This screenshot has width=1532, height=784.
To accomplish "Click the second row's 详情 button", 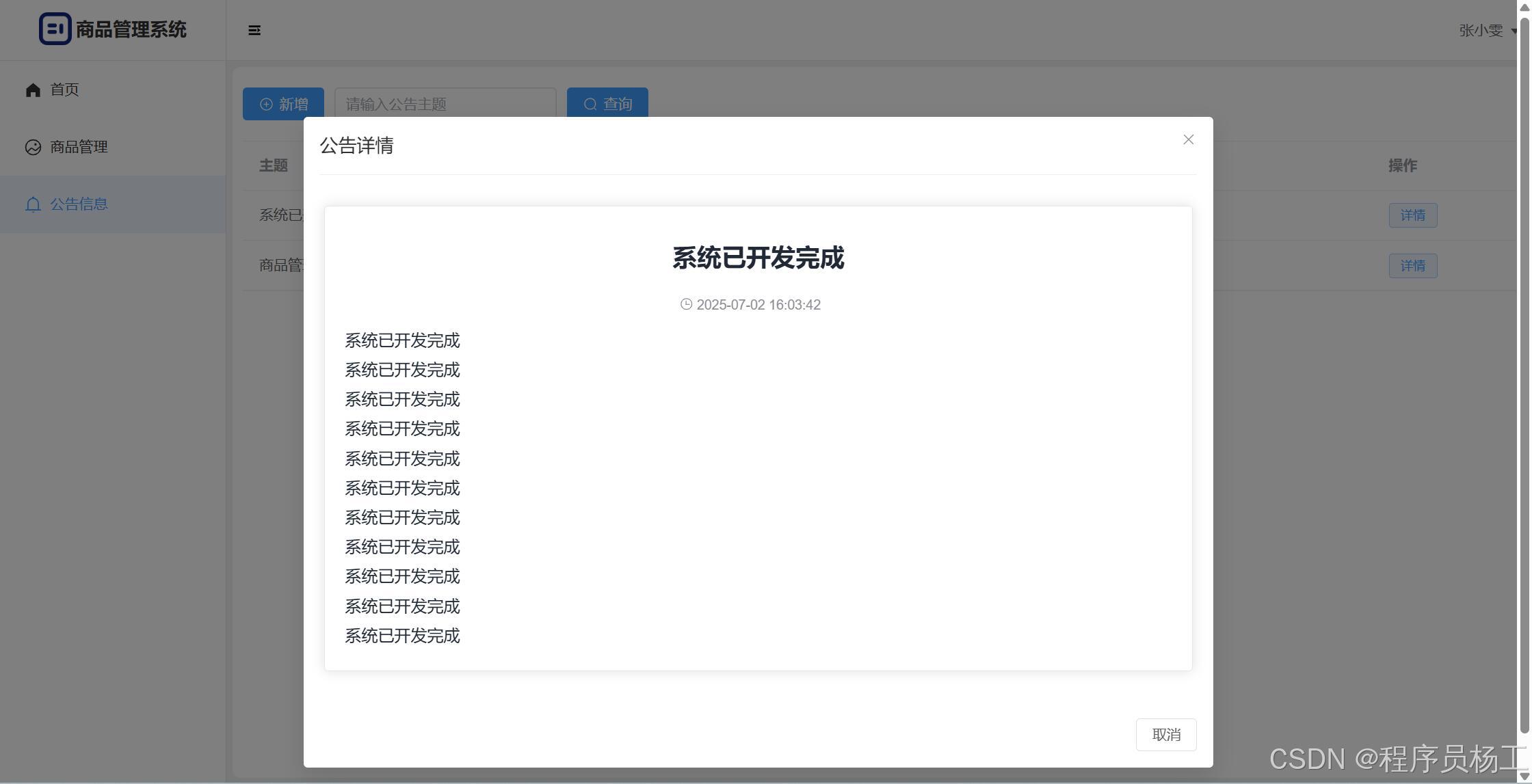I will coord(1412,266).
